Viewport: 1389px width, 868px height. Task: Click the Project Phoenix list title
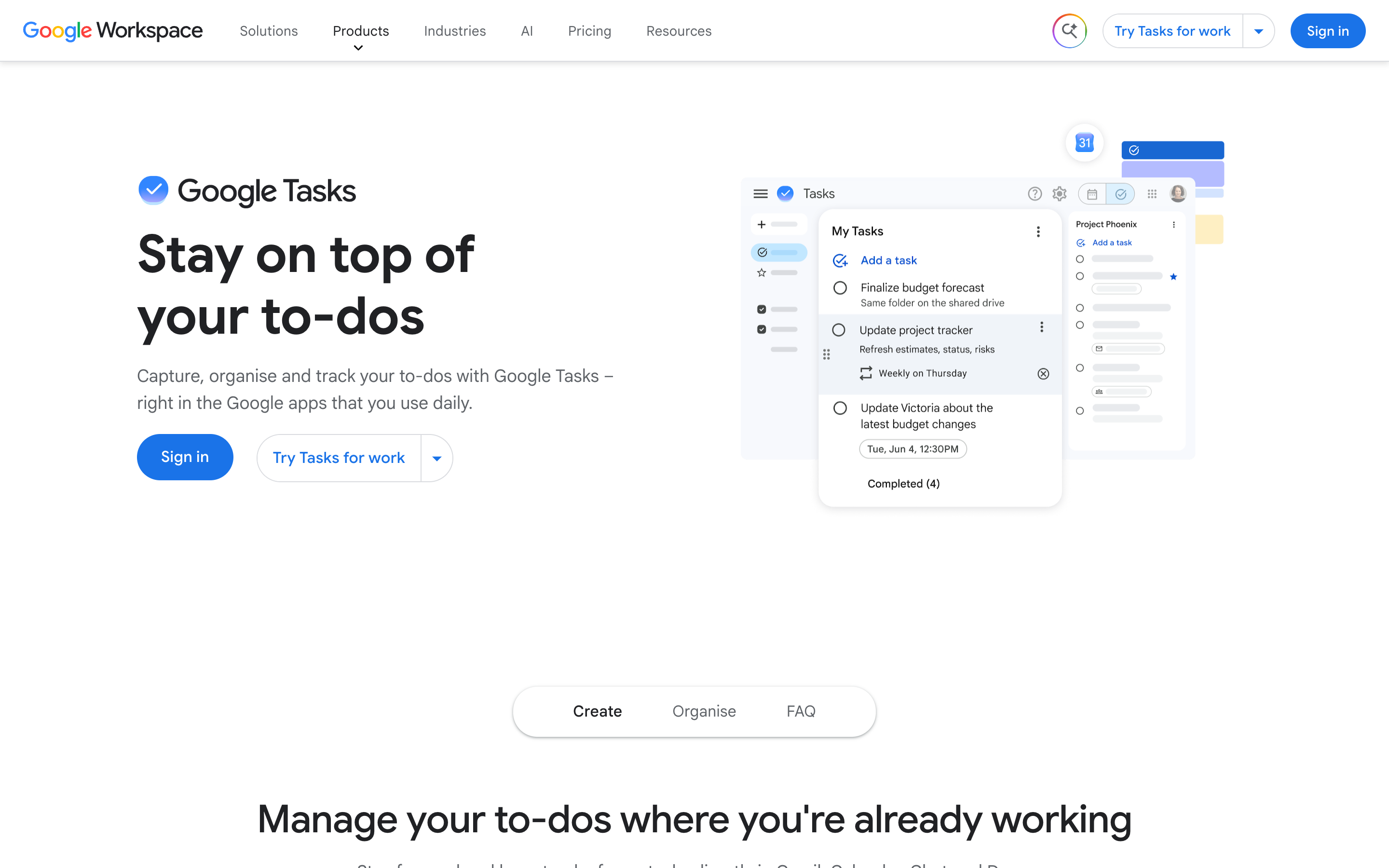coord(1106,224)
